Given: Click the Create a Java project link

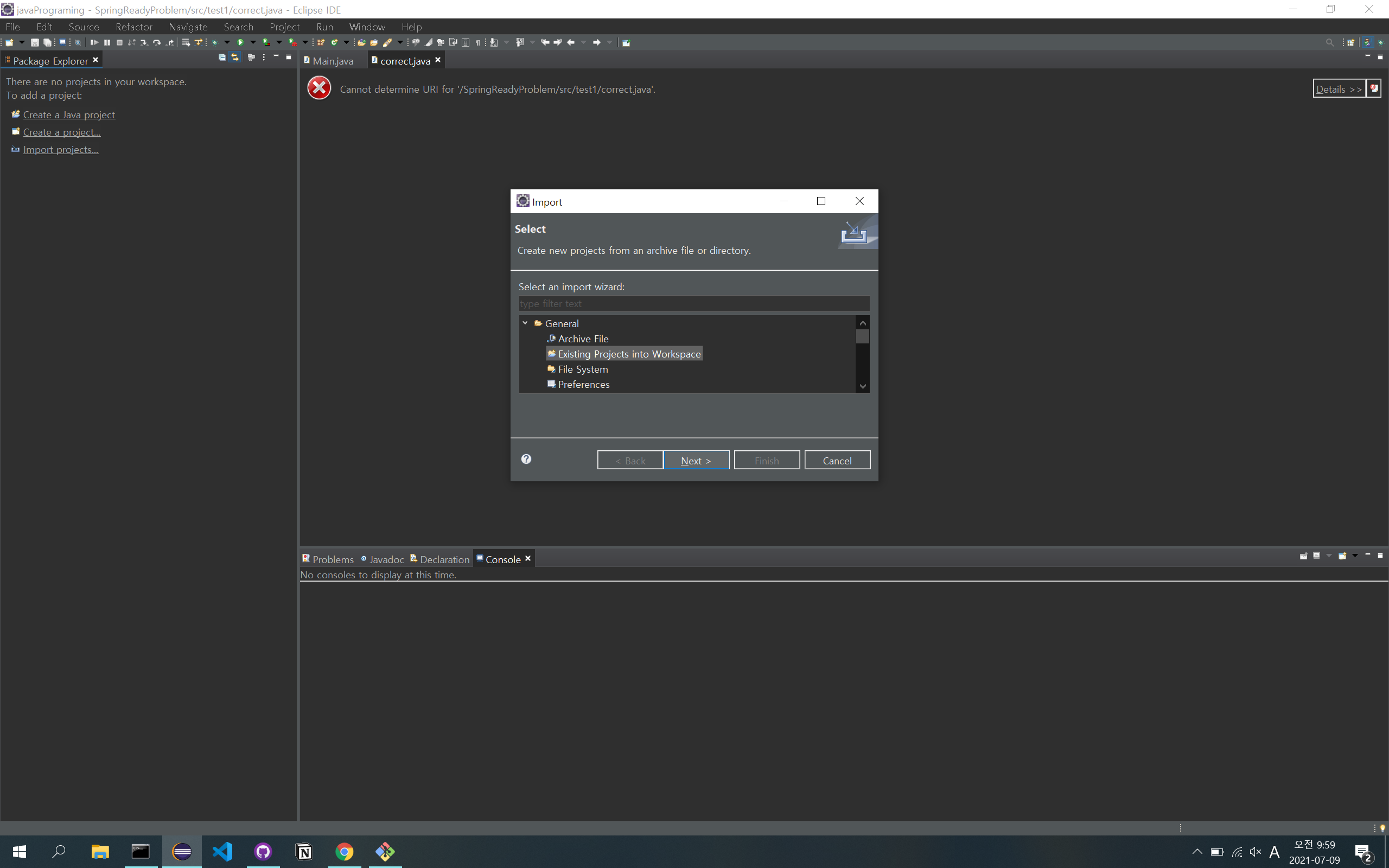Looking at the screenshot, I should 69,115.
